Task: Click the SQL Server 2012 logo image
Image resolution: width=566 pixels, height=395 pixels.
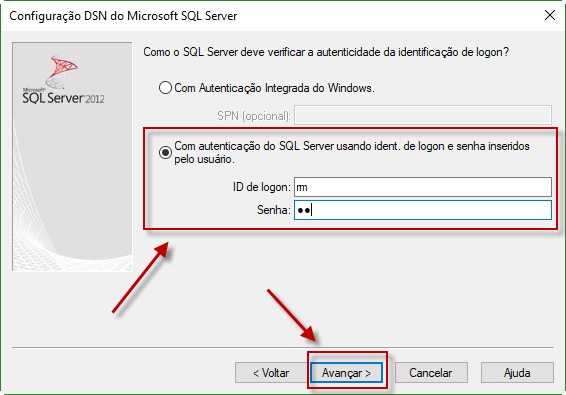Action: 64,80
